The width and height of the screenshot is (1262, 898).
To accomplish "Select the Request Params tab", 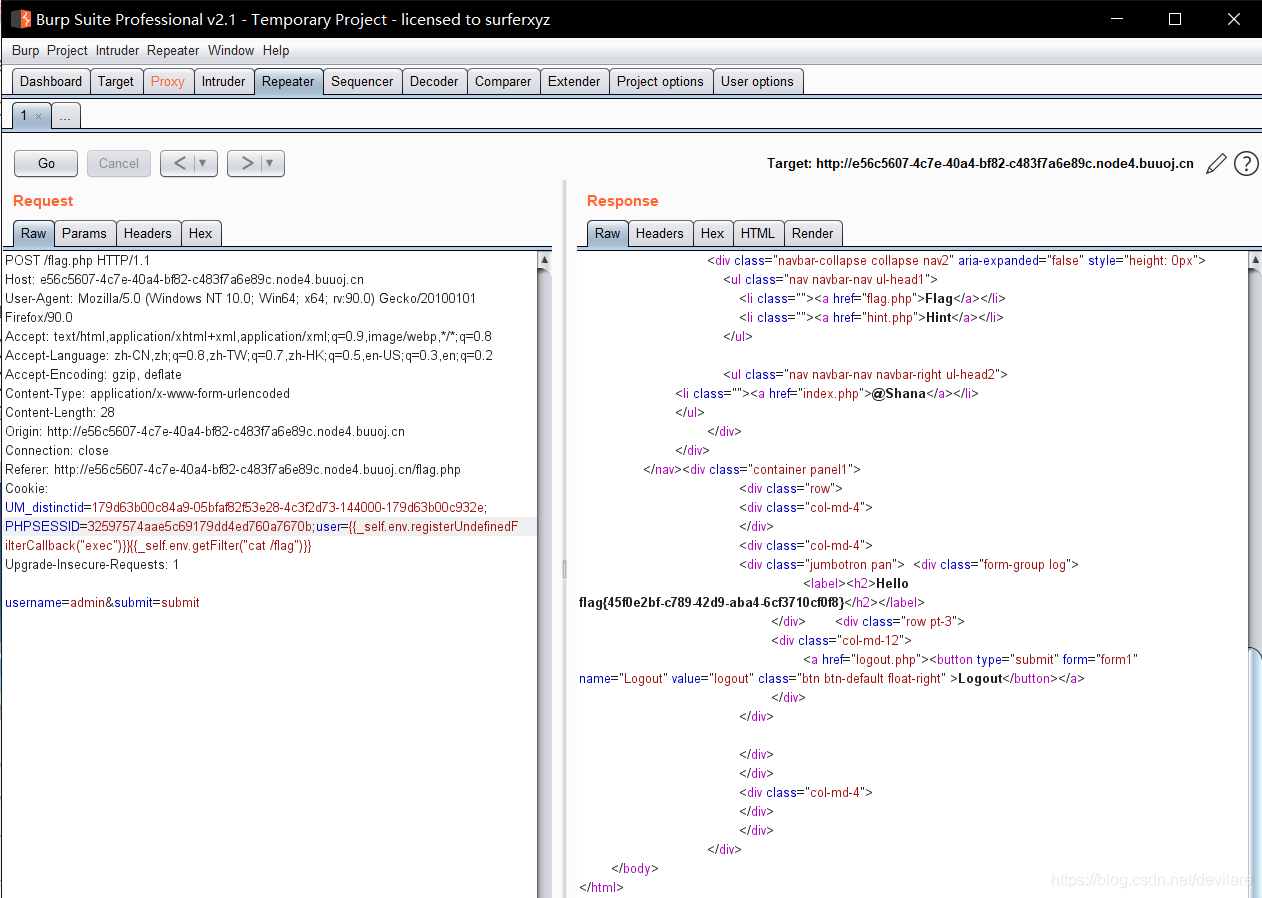I will [84, 233].
